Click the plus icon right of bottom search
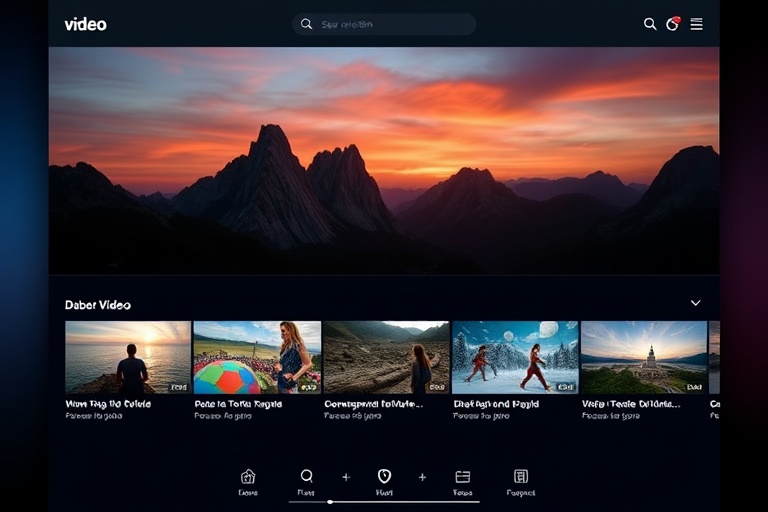 [x=346, y=477]
